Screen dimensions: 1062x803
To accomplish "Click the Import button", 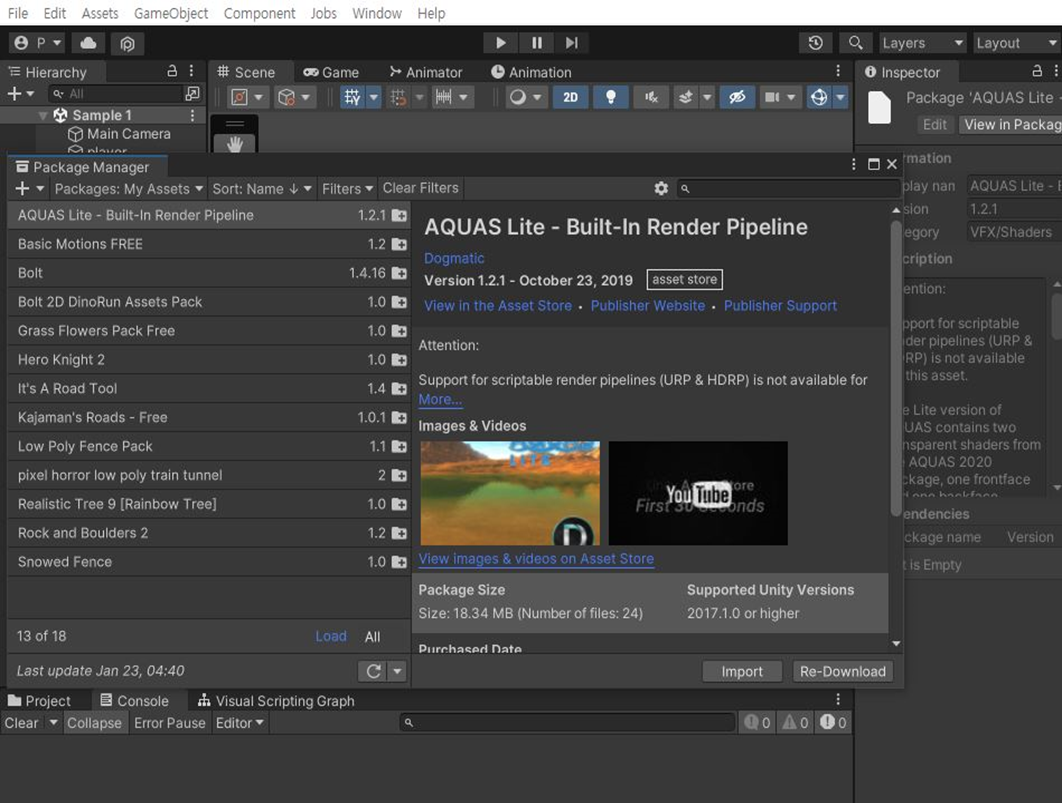I will coord(742,671).
